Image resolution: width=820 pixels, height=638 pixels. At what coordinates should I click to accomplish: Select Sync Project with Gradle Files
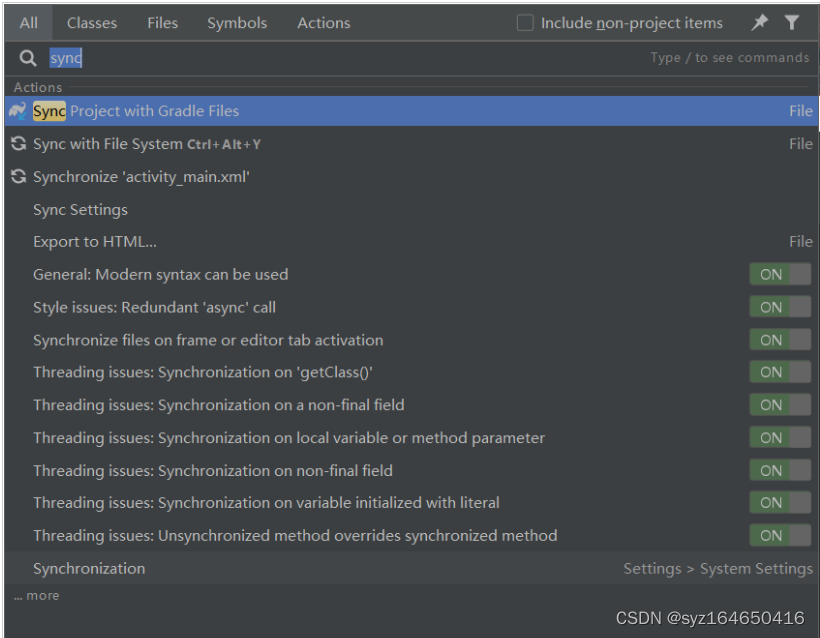coord(136,111)
